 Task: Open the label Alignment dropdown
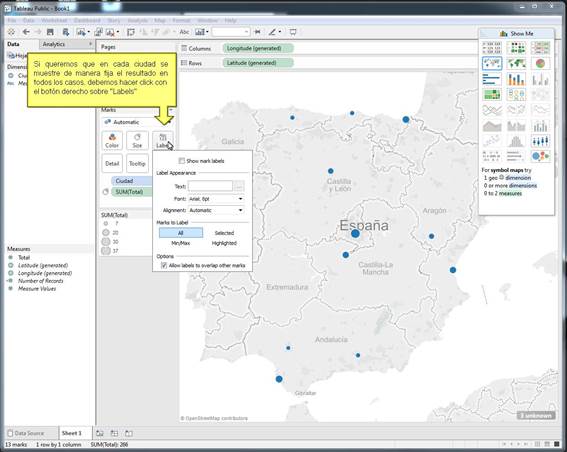click(x=216, y=210)
